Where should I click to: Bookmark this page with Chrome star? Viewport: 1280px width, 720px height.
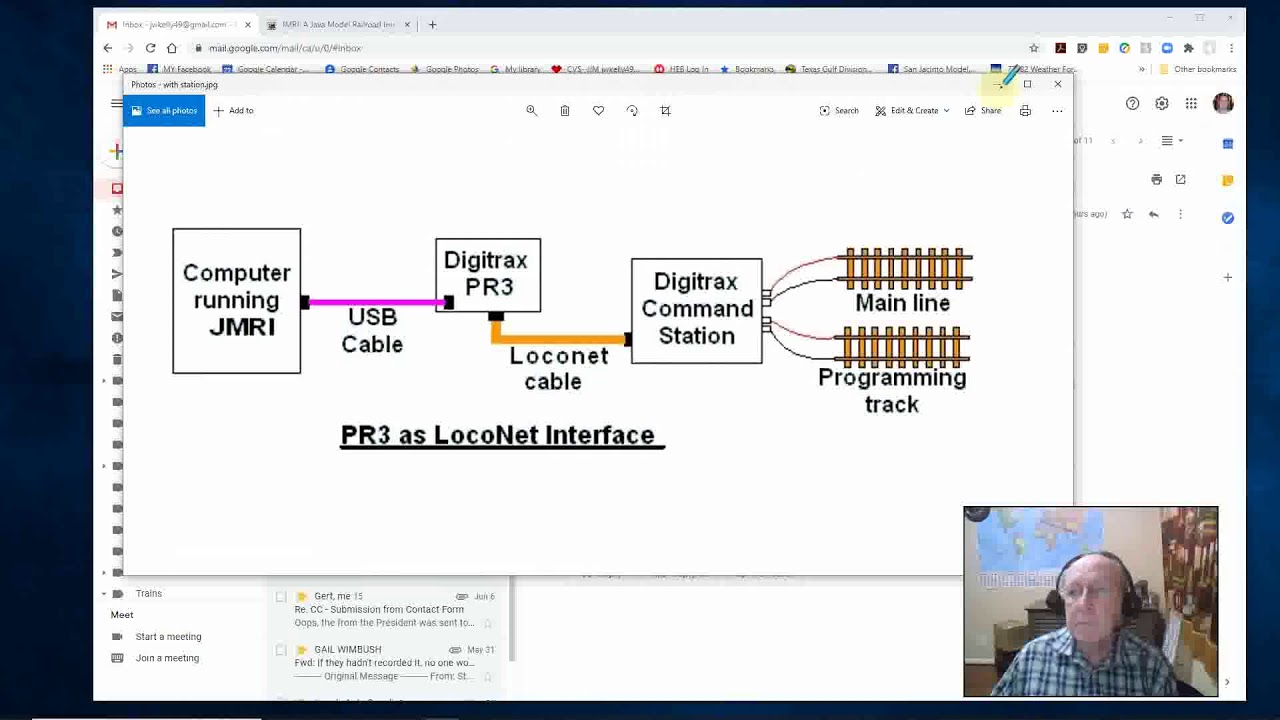pyautogui.click(x=1034, y=48)
